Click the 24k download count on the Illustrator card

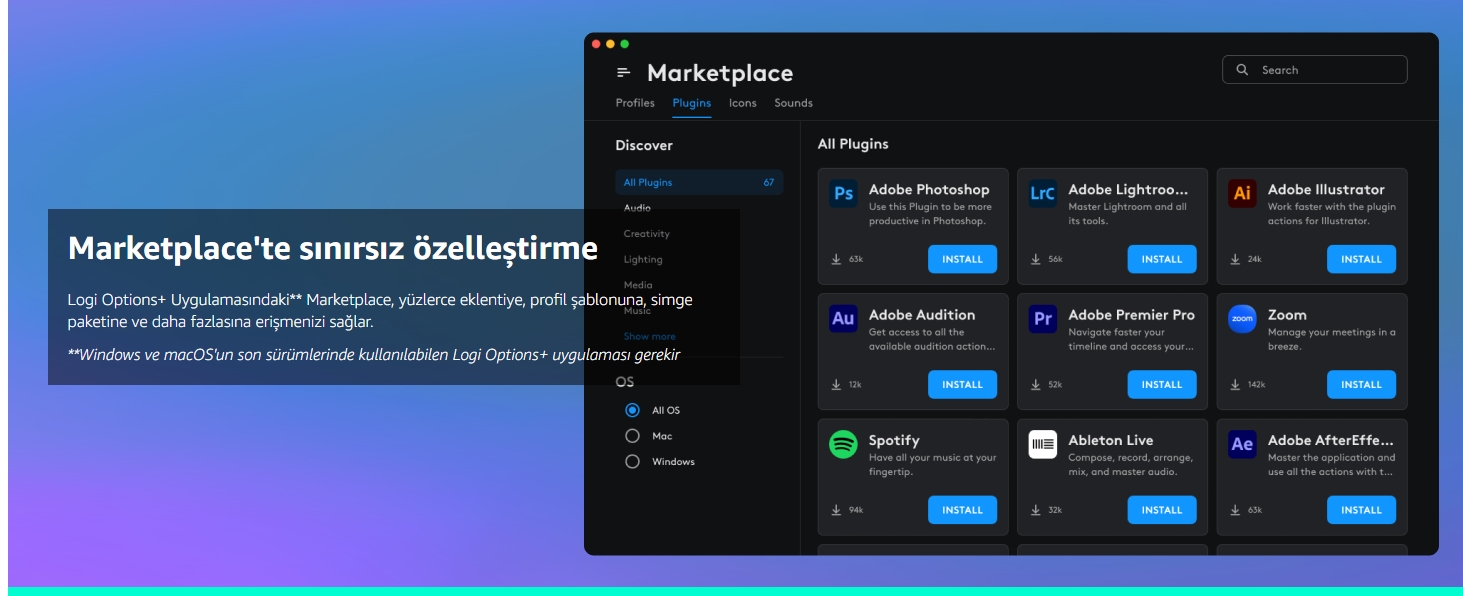pos(1255,260)
